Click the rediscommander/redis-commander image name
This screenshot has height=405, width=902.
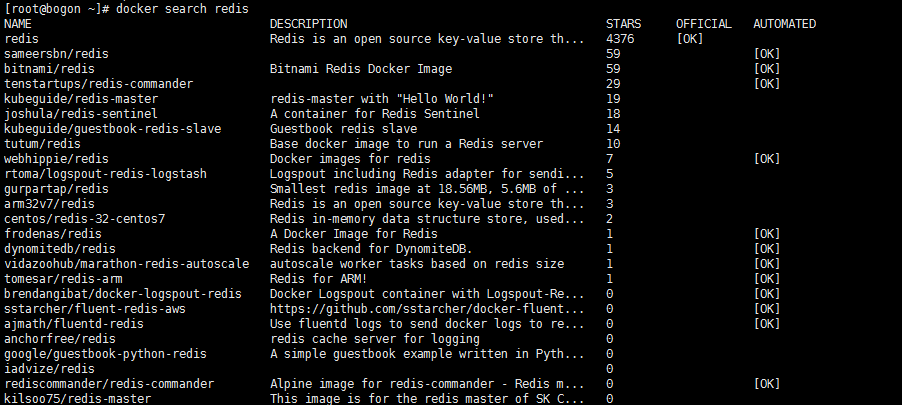pyautogui.click(x=109, y=383)
